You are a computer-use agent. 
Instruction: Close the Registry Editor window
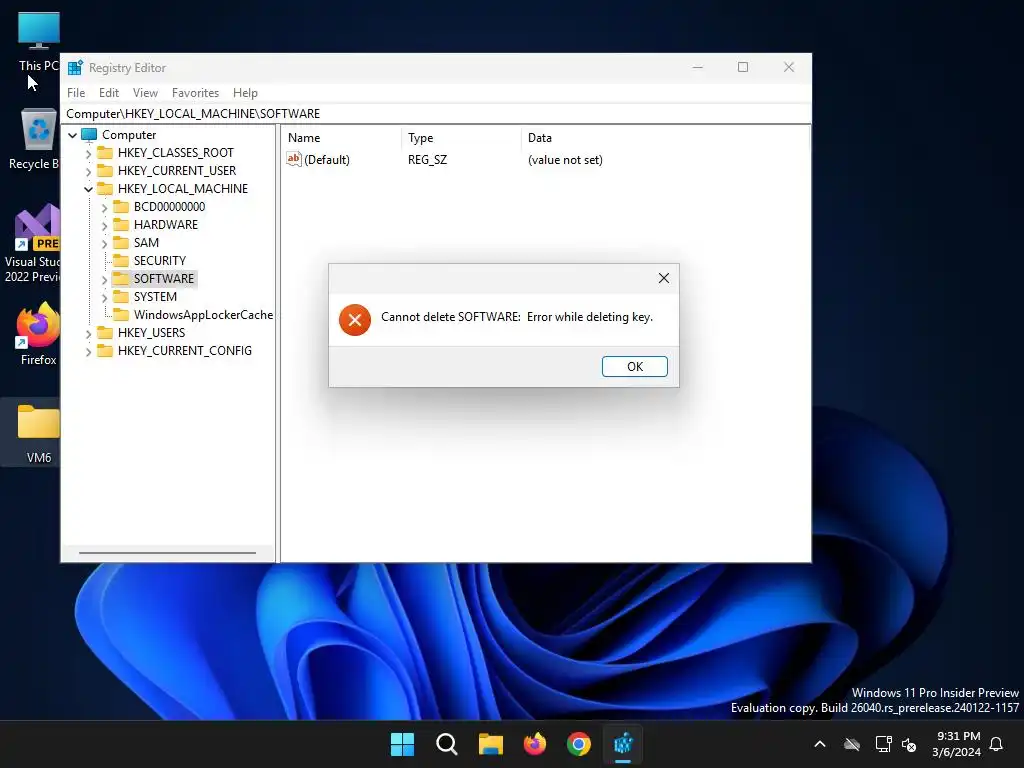point(789,67)
